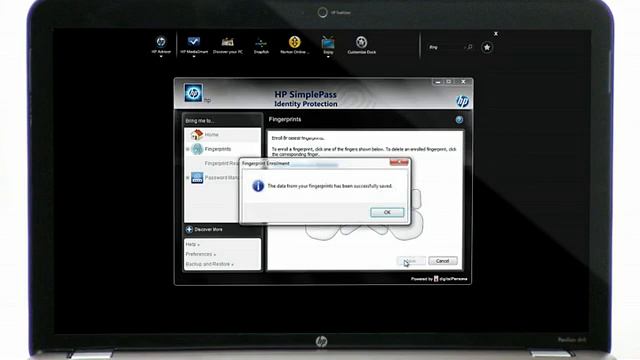640x360 pixels.
Task: Click the Password Manager icon
Action: [x=197, y=178]
